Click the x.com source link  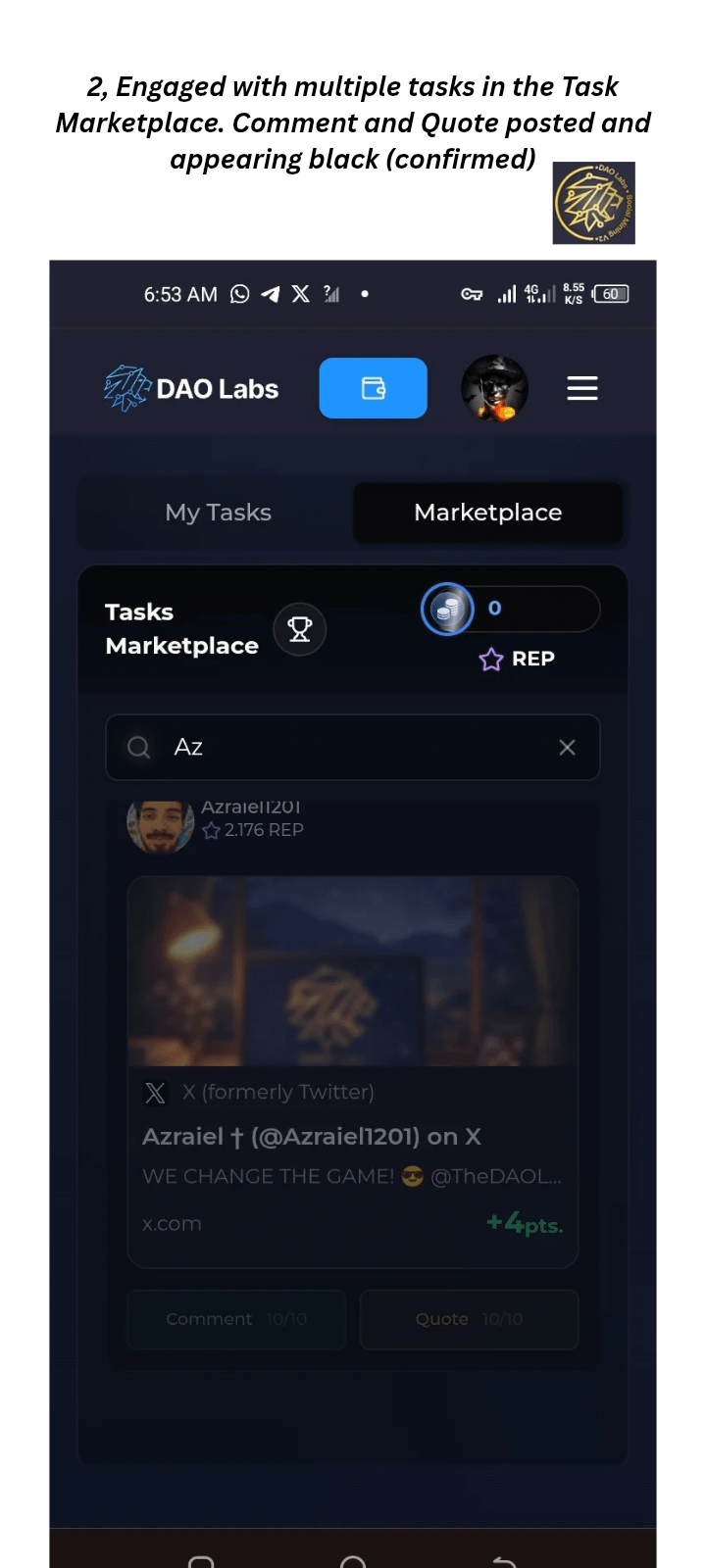pyautogui.click(x=172, y=1224)
